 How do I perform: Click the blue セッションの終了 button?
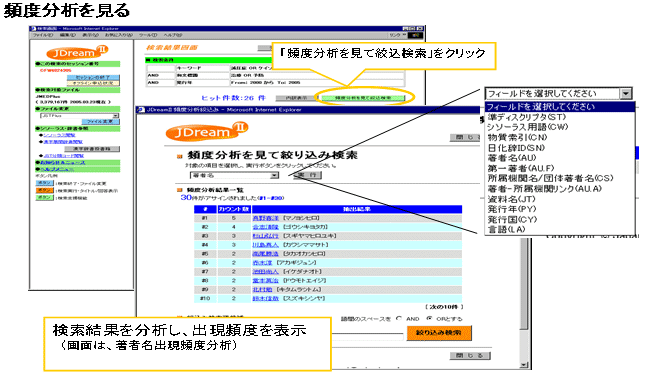93,78
